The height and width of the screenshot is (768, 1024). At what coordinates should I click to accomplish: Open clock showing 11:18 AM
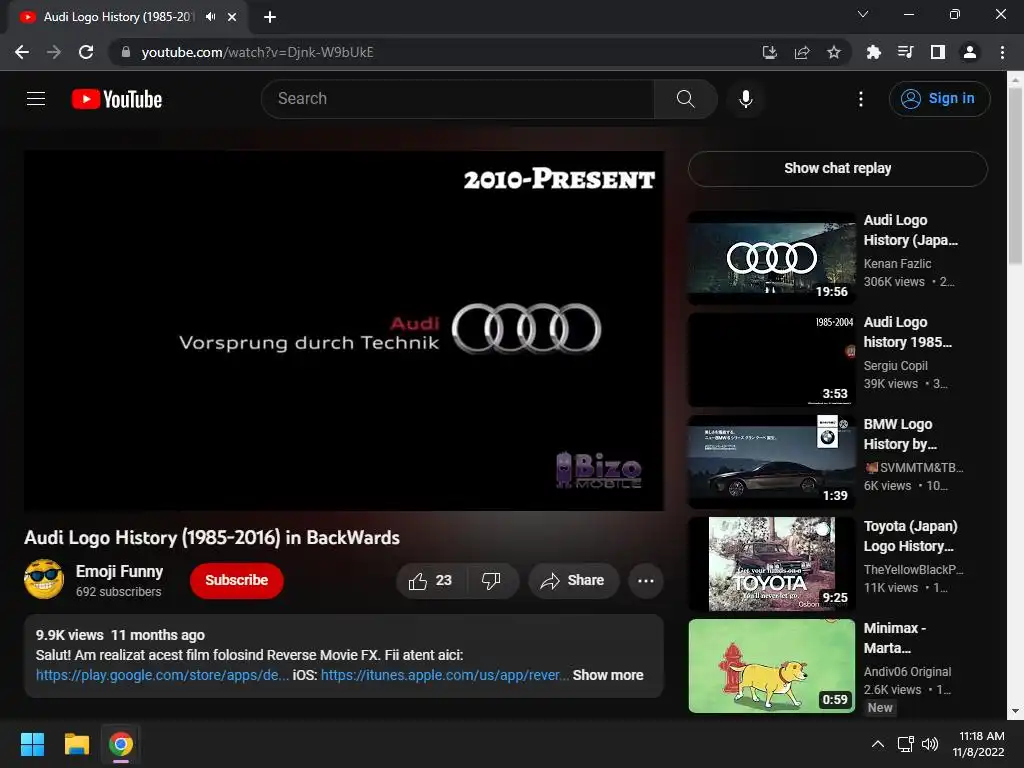[978, 744]
